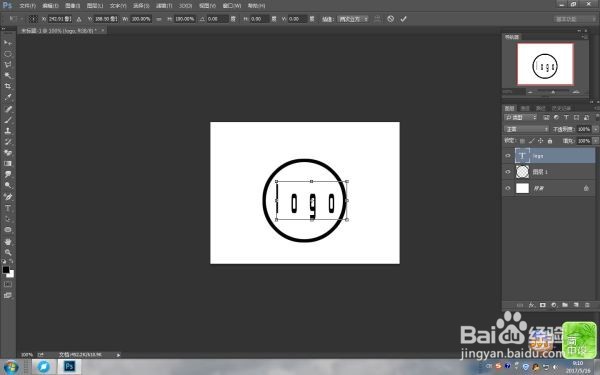Open status bar info arrow menu
The height and width of the screenshot is (375, 600).
click(118, 355)
